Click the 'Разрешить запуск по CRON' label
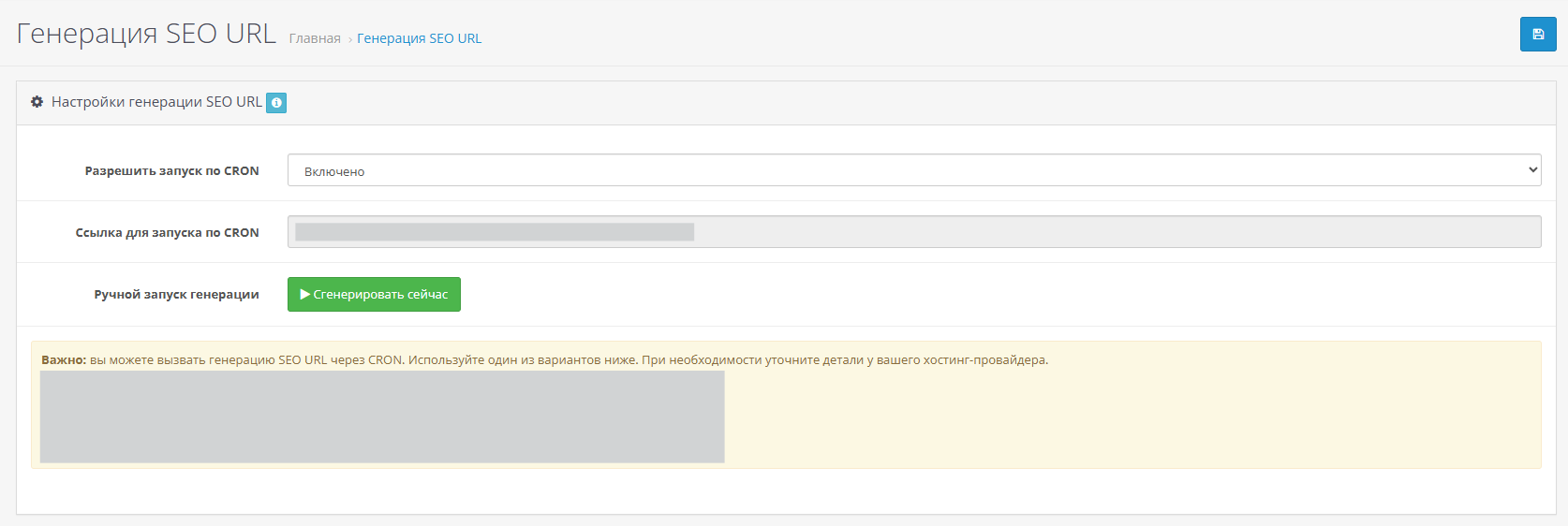The image size is (1568, 526). [171, 171]
